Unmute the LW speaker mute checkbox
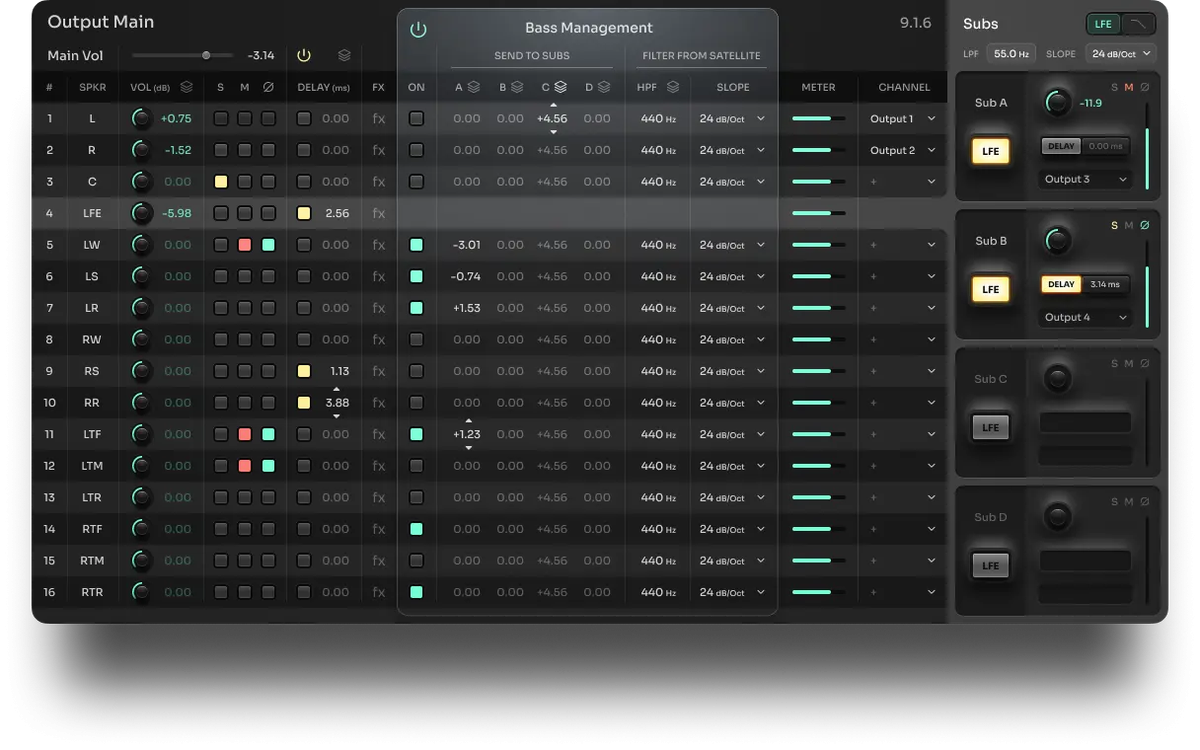 [244, 245]
